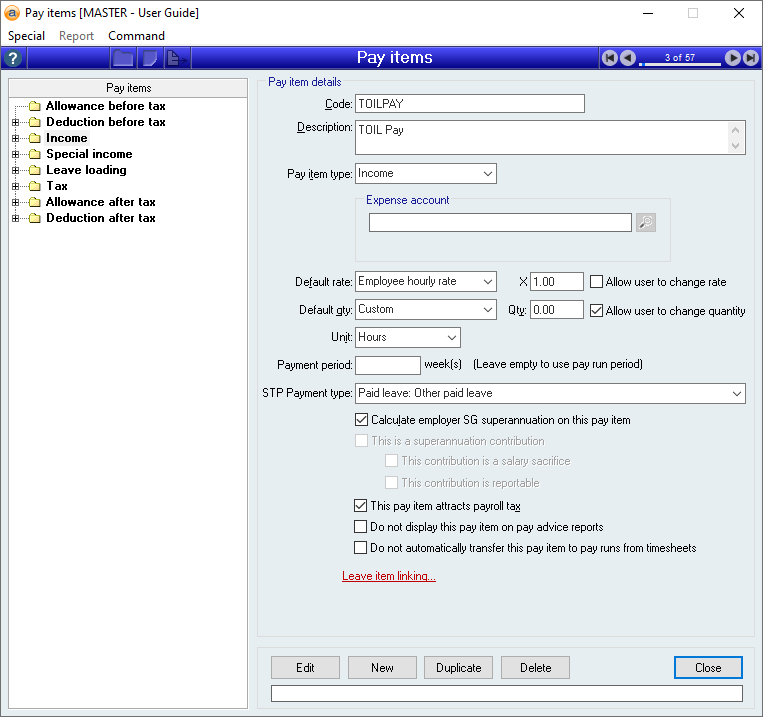Uncheck Allow user to change quantity
Viewport: 763px width, 717px height.
click(x=597, y=311)
